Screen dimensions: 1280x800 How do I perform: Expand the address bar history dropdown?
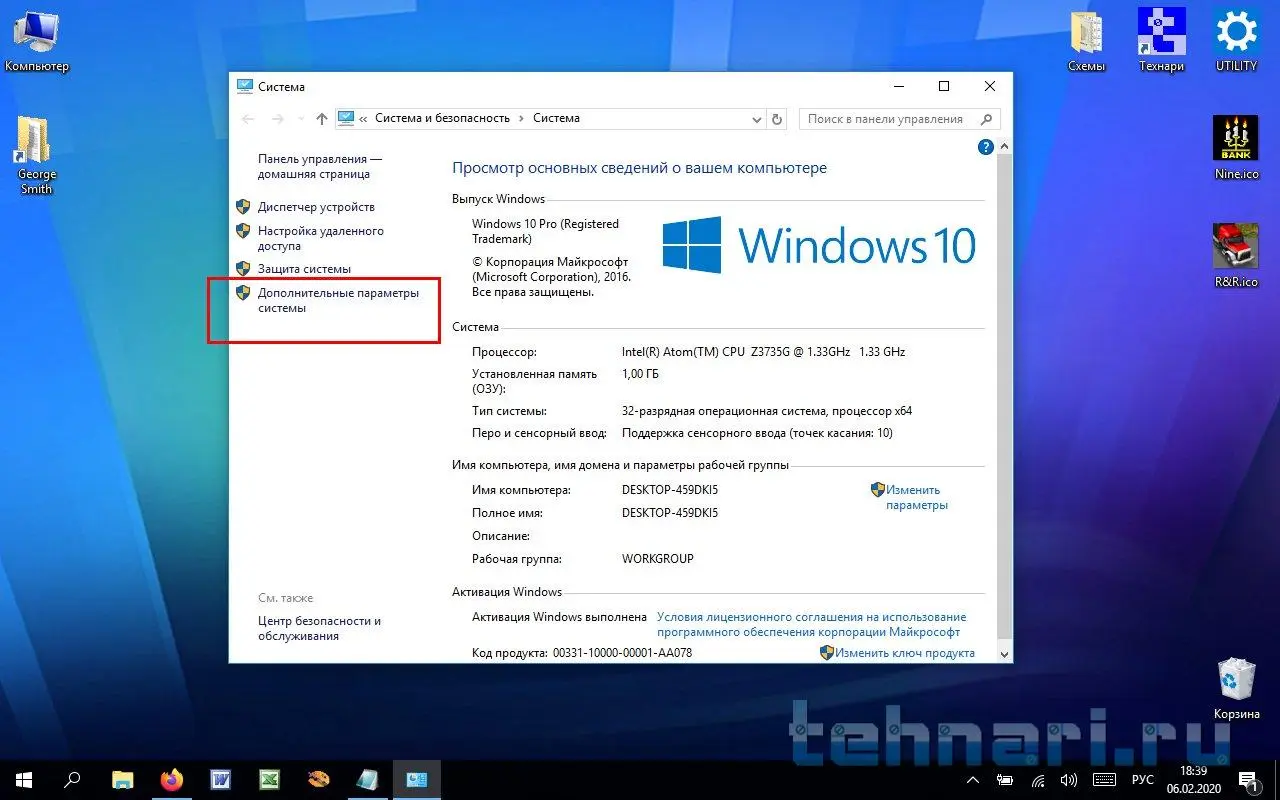pos(757,119)
